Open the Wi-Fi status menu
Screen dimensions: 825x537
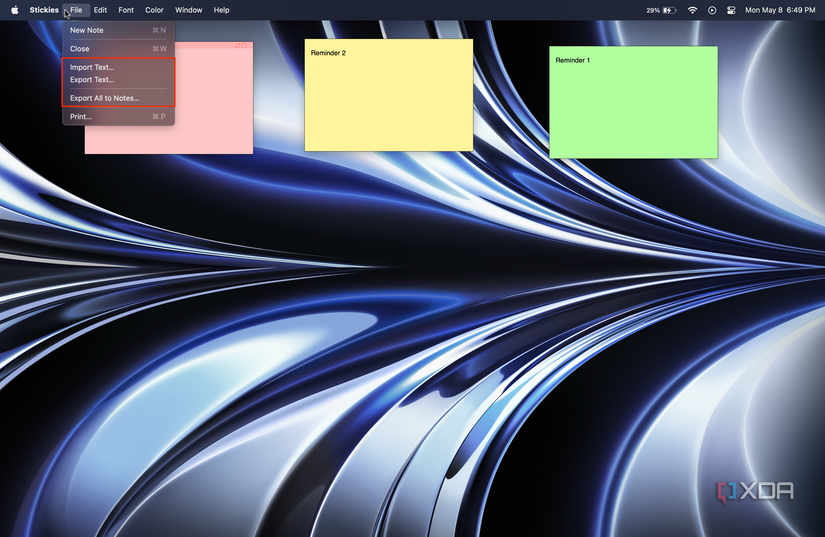(692, 10)
